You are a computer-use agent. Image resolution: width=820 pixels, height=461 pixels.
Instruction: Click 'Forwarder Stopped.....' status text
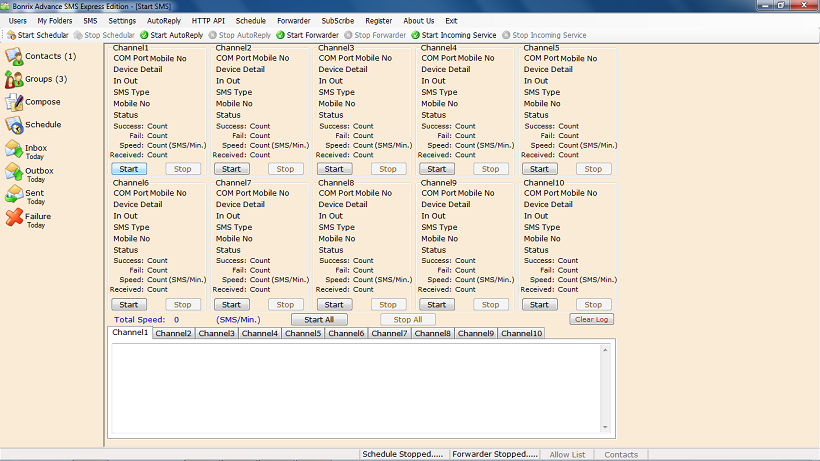pos(495,454)
